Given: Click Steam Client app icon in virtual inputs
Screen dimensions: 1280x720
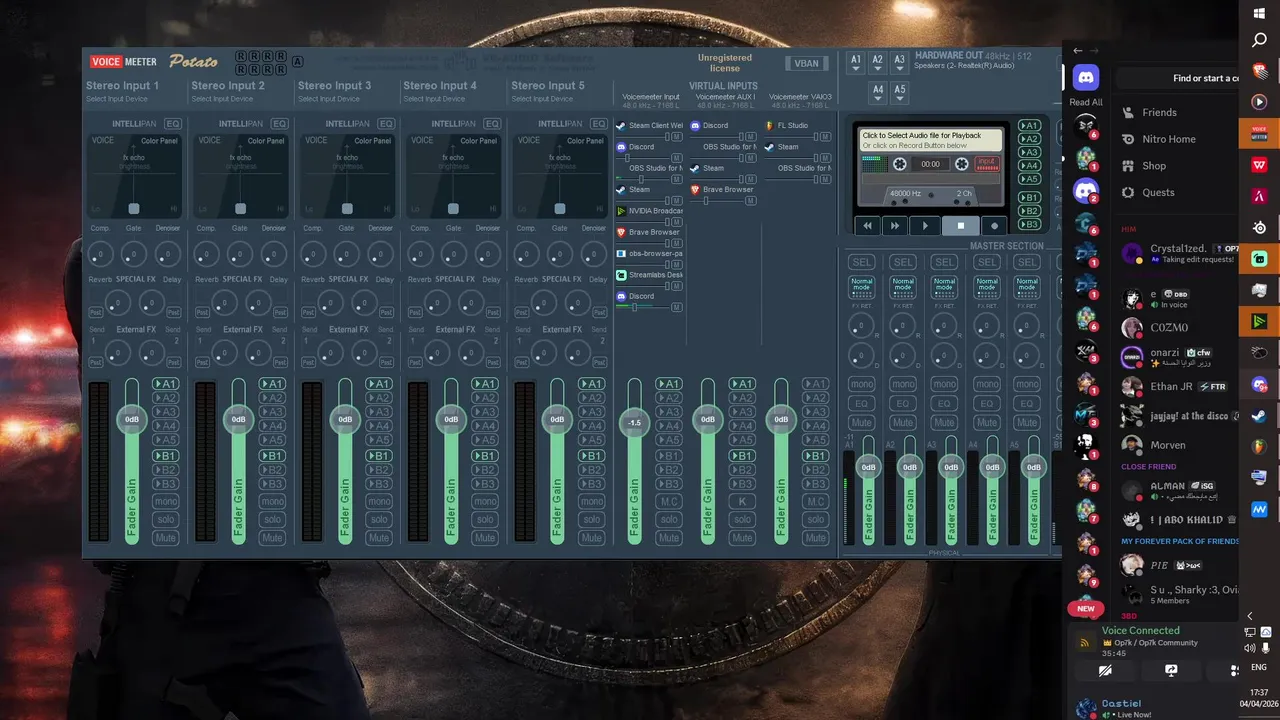Looking at the screenshot, I should pos(620,126).
